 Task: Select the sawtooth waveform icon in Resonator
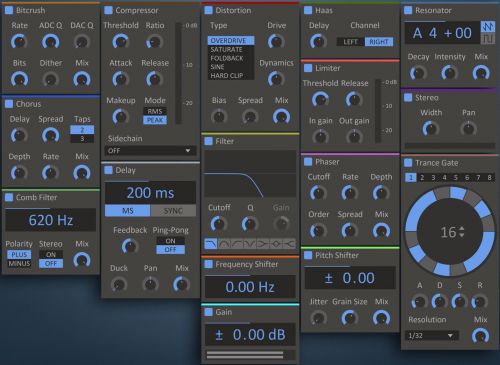(488, 27)
